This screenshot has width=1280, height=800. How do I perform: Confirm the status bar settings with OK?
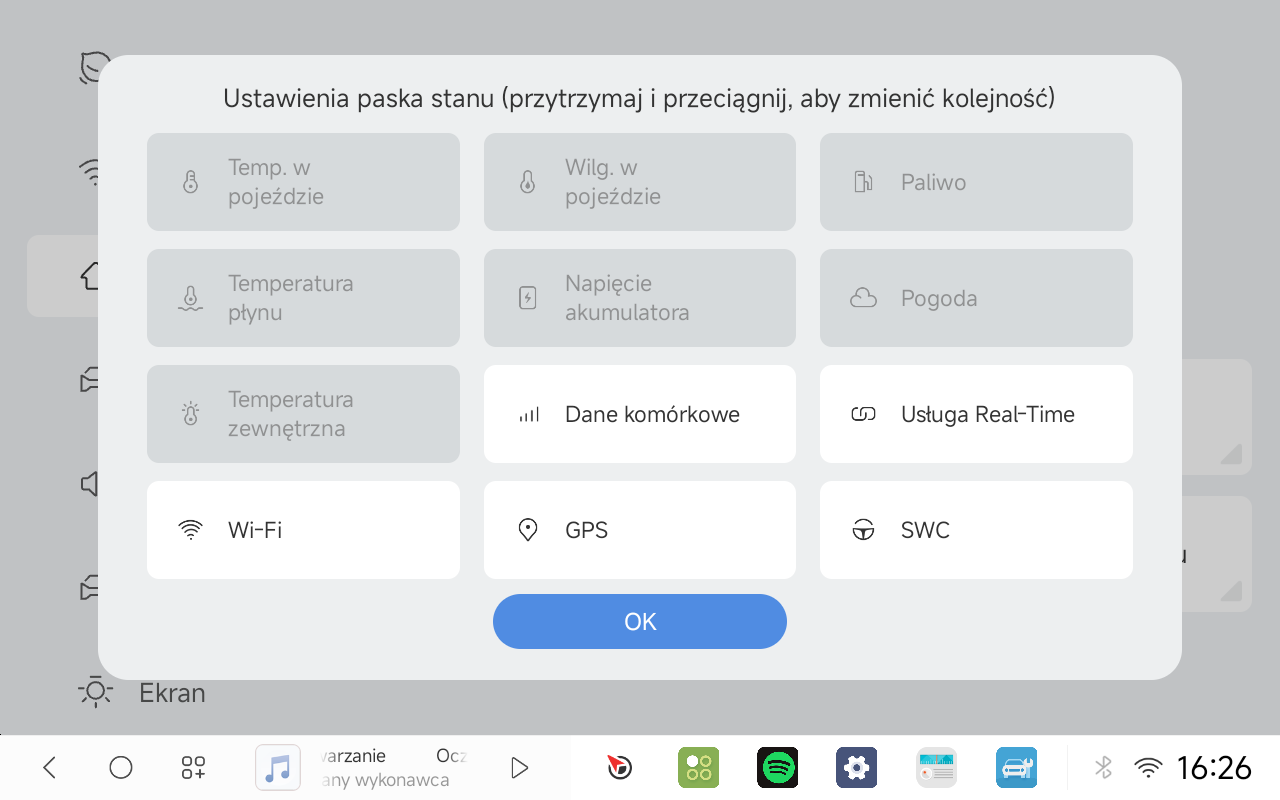click(640, 621)
